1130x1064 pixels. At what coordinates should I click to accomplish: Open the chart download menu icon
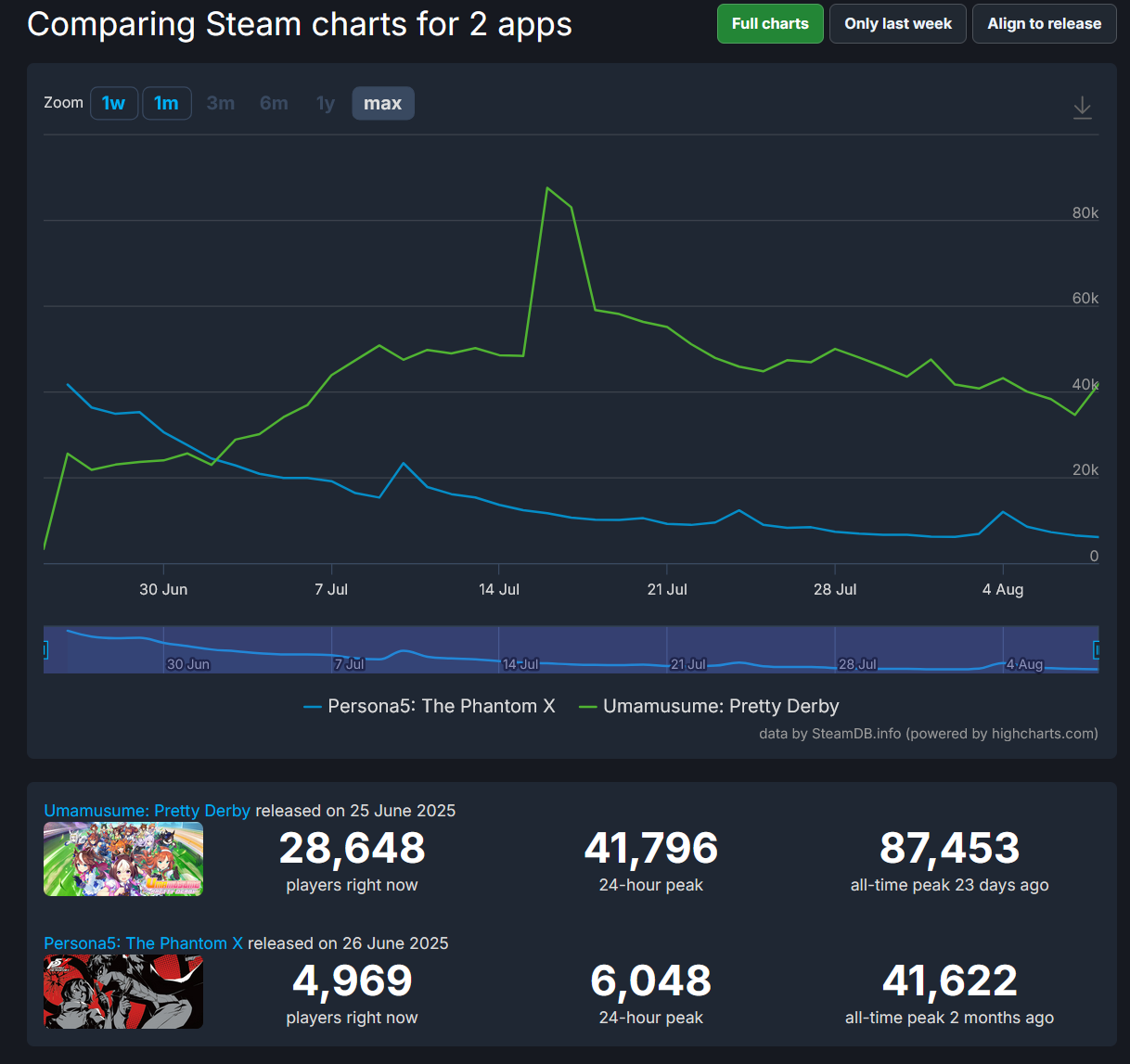point(1082,108)
